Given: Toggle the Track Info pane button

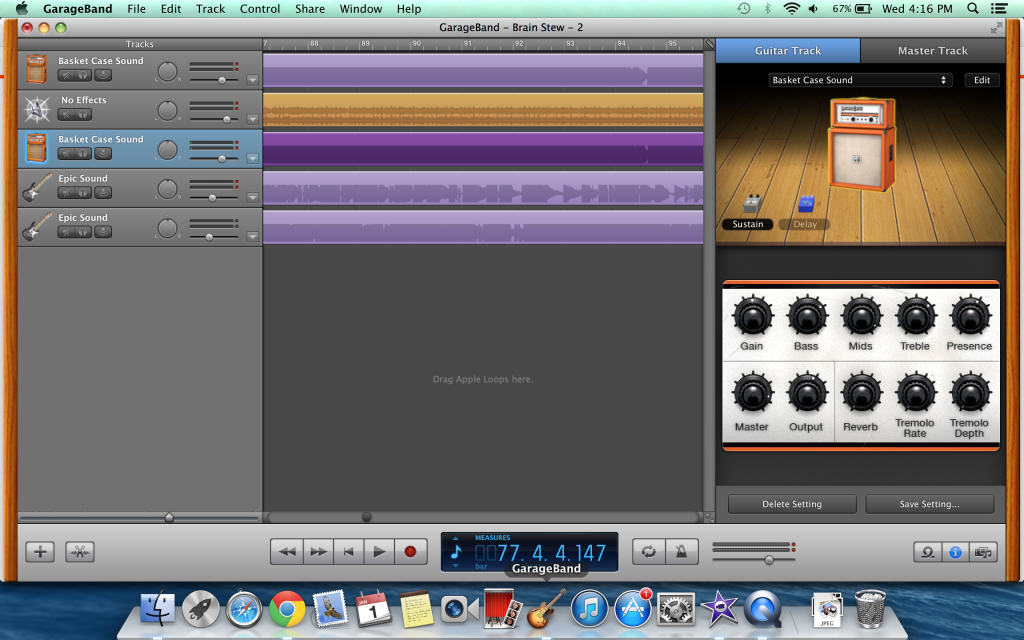Looking at the screenshot, I should click(955, 552).
